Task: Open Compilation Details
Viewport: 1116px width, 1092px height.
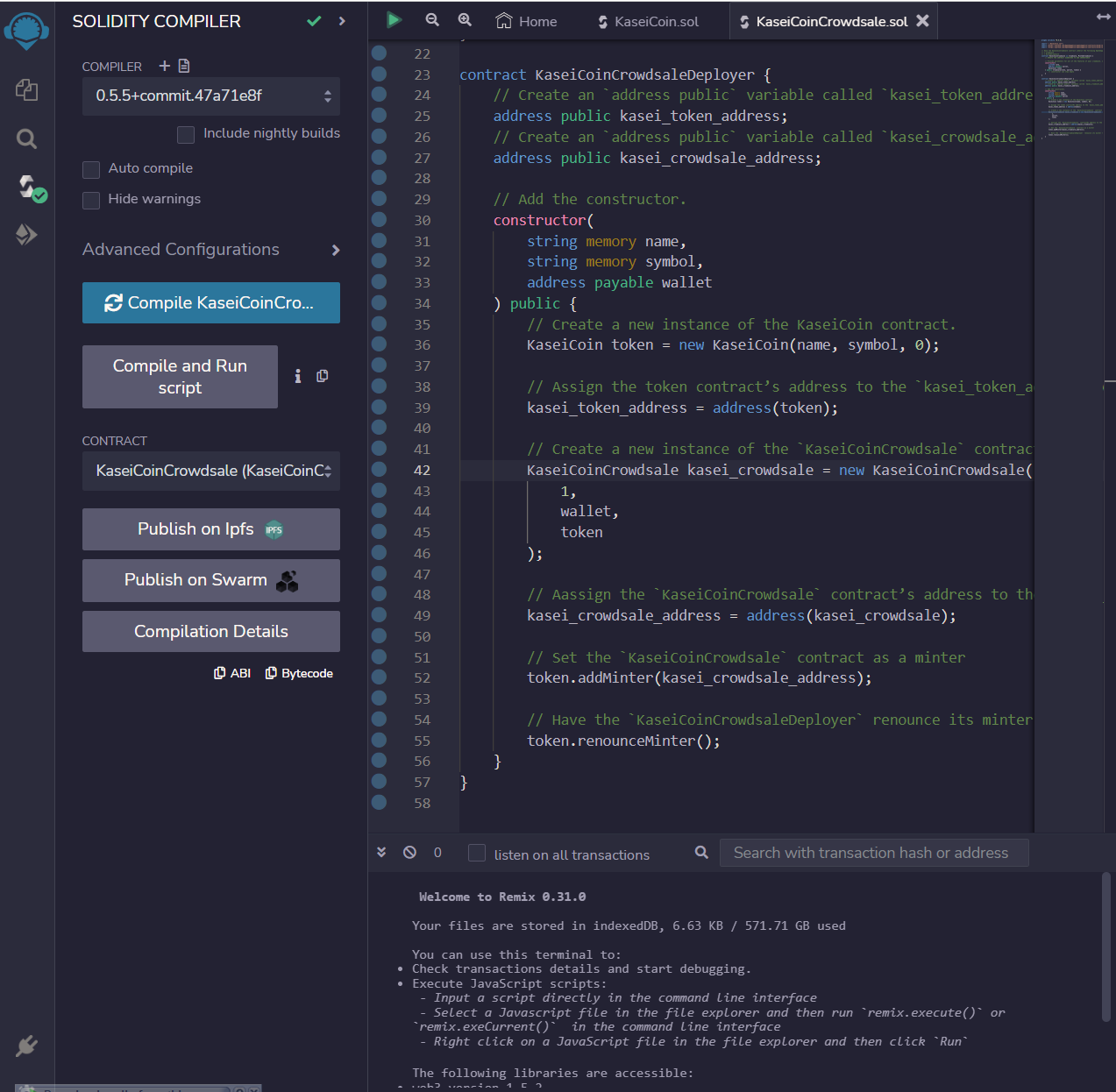Action: click(x=211, y=631)
